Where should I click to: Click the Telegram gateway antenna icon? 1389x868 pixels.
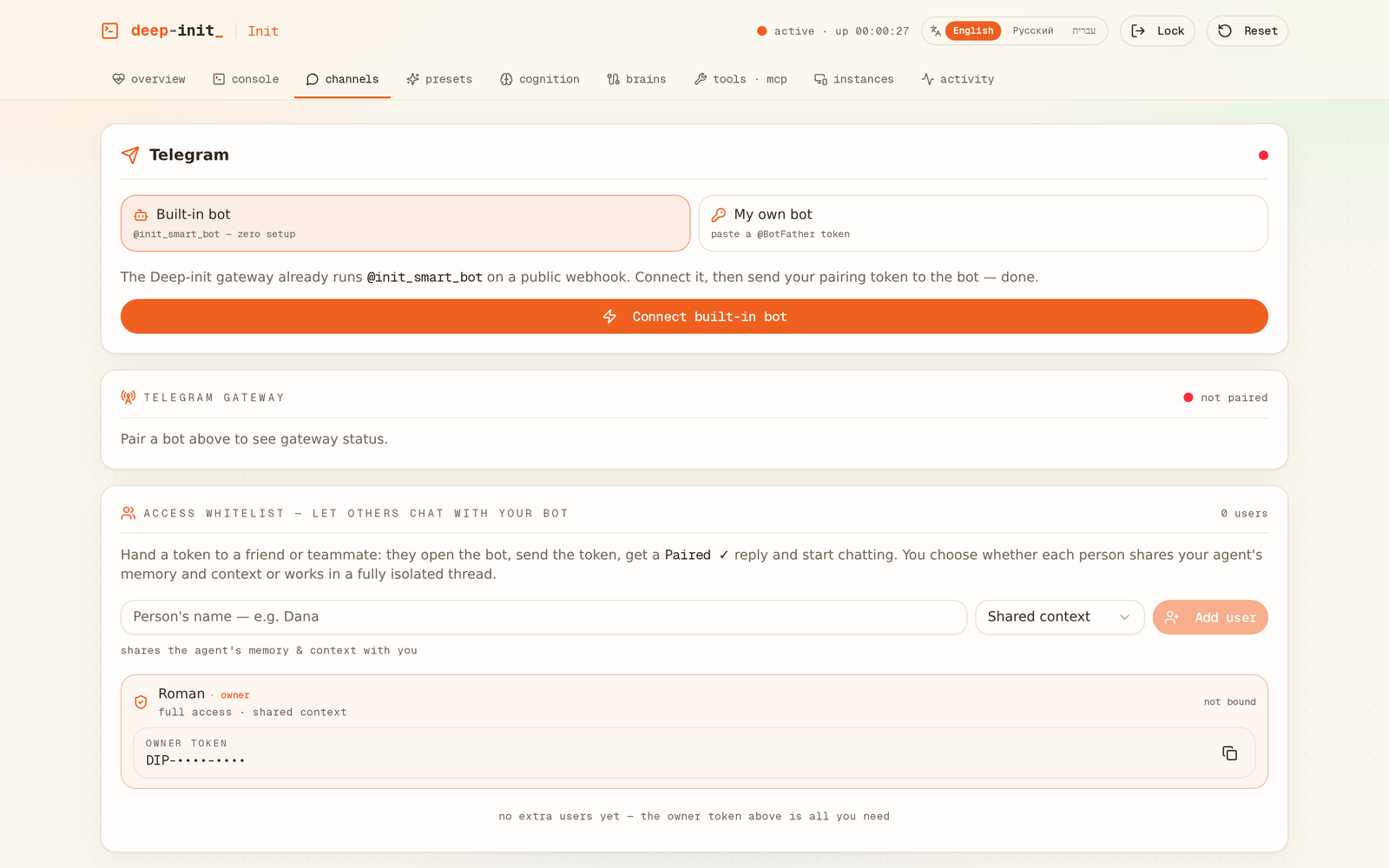click(x=128, y=398)
